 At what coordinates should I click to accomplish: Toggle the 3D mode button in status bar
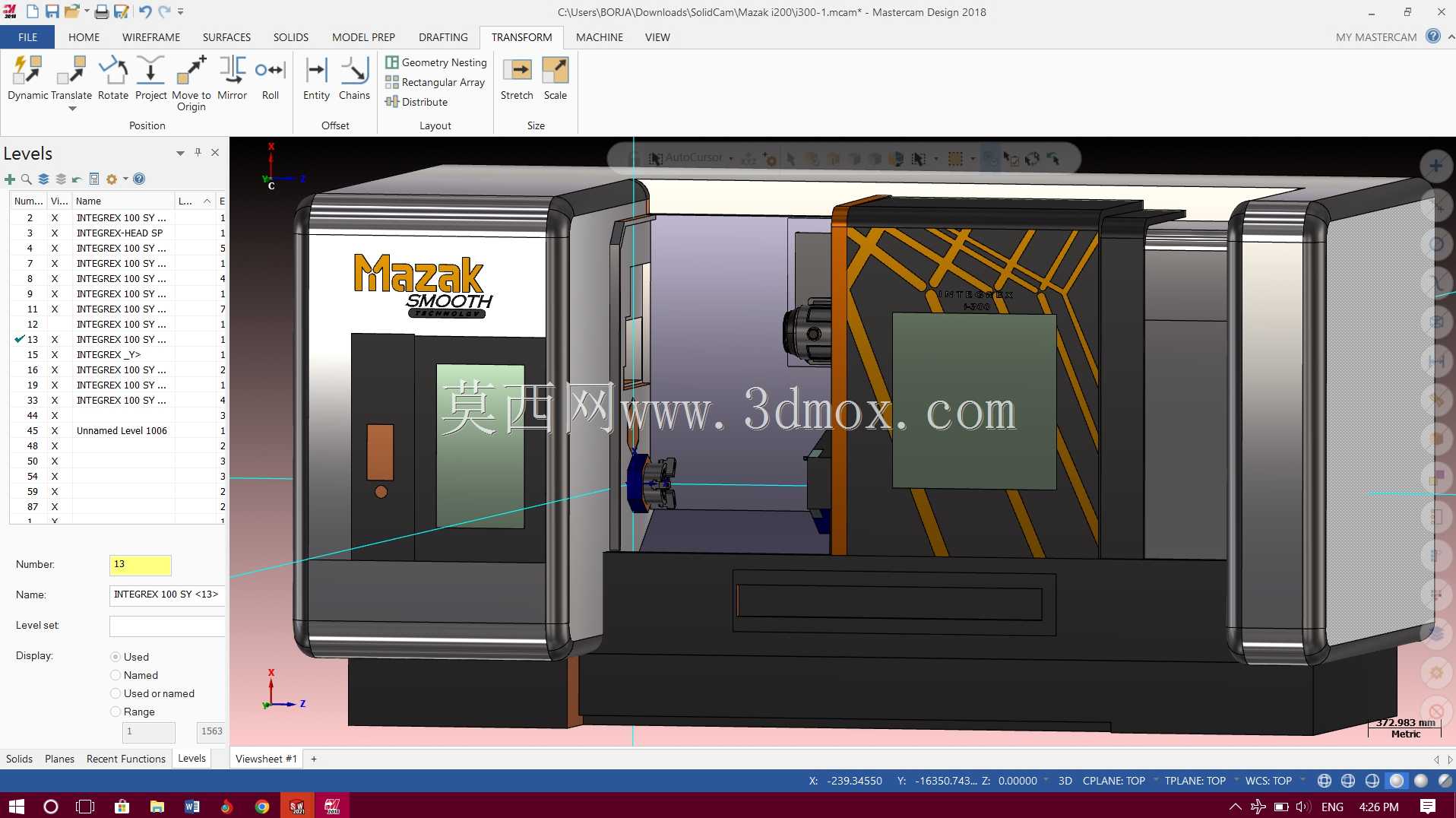[1065, 781]
